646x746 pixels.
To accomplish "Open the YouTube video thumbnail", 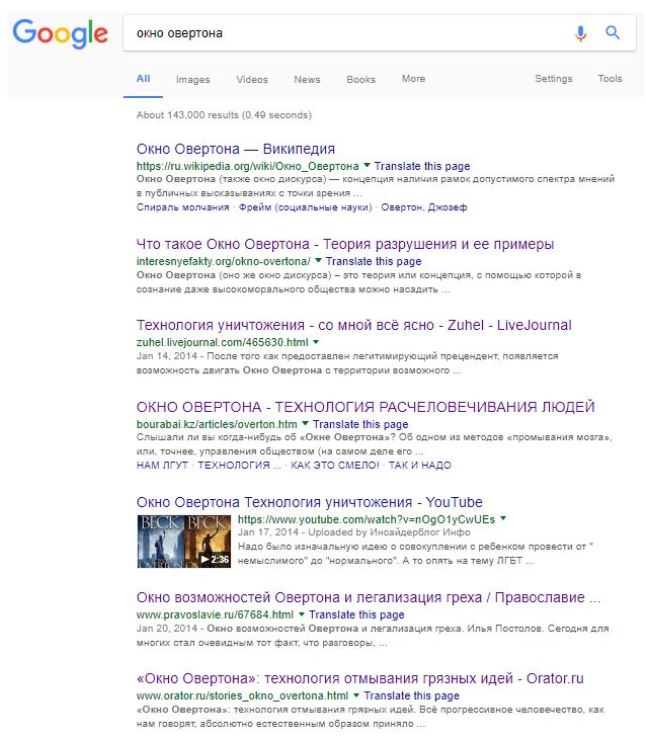I will 184,540.
